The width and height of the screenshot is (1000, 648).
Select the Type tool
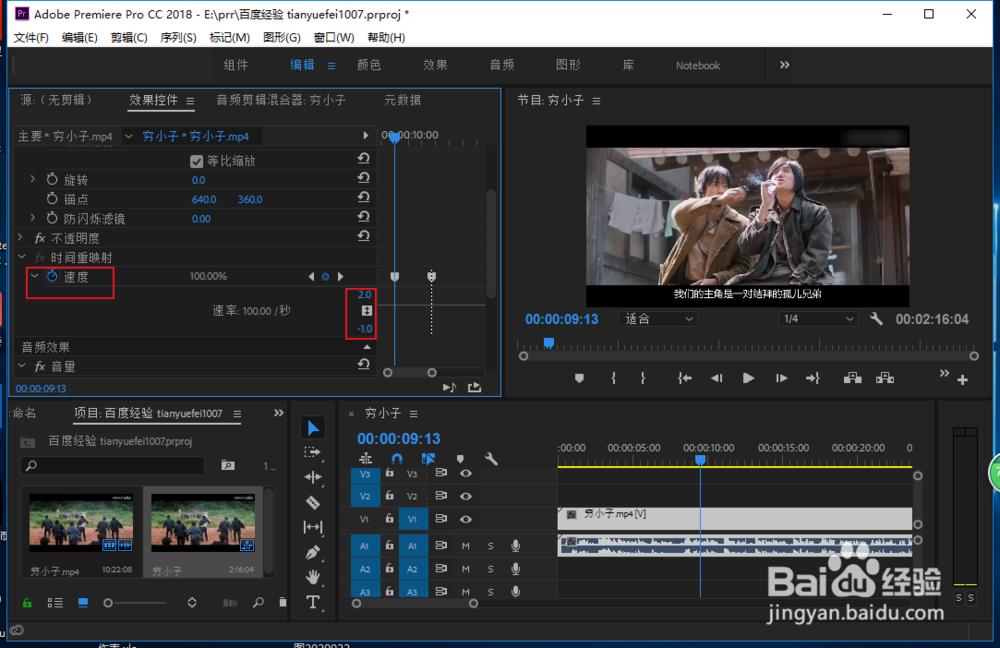coord(312,602)
